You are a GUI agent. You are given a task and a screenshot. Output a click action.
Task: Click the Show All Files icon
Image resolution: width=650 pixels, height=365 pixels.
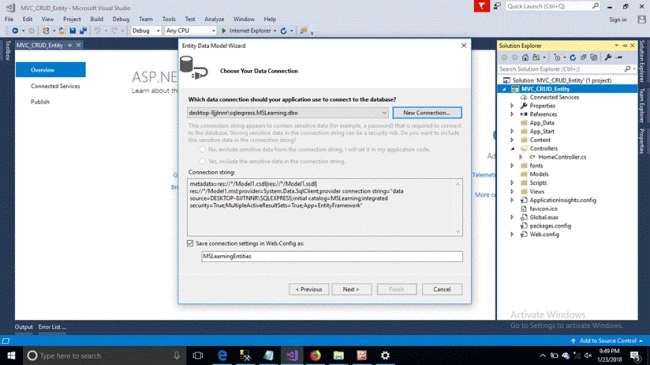click(594, 58)
